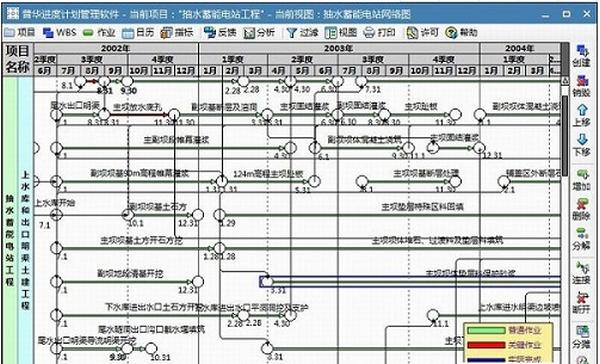Click the 连接 (Connect) sidebar icon
This screenshot has height=364, width=600.
[x=582, y=273]
